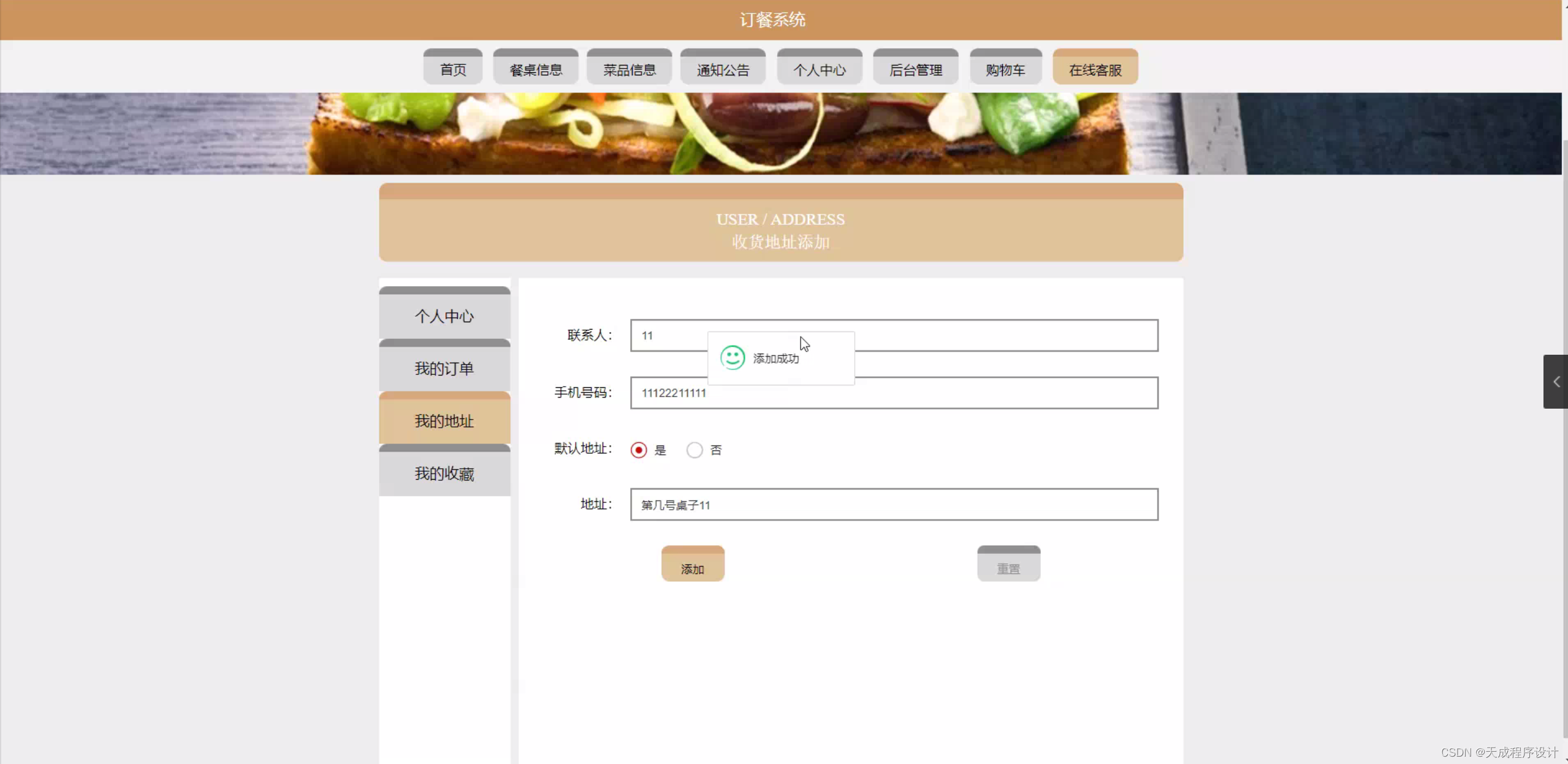Image resolution: width=1568 pixels, height=764 pixels.
Task: Open 菜品信息 navigation item
Action: click(629, 69)
